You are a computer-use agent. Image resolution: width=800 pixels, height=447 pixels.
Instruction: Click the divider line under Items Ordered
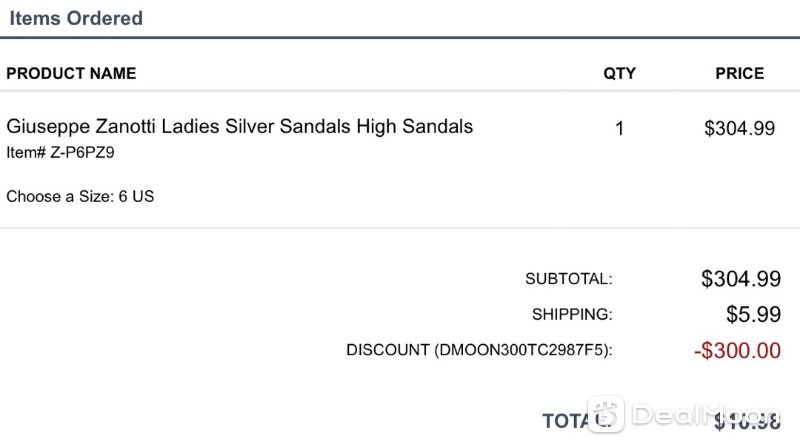tap(400, 37)
